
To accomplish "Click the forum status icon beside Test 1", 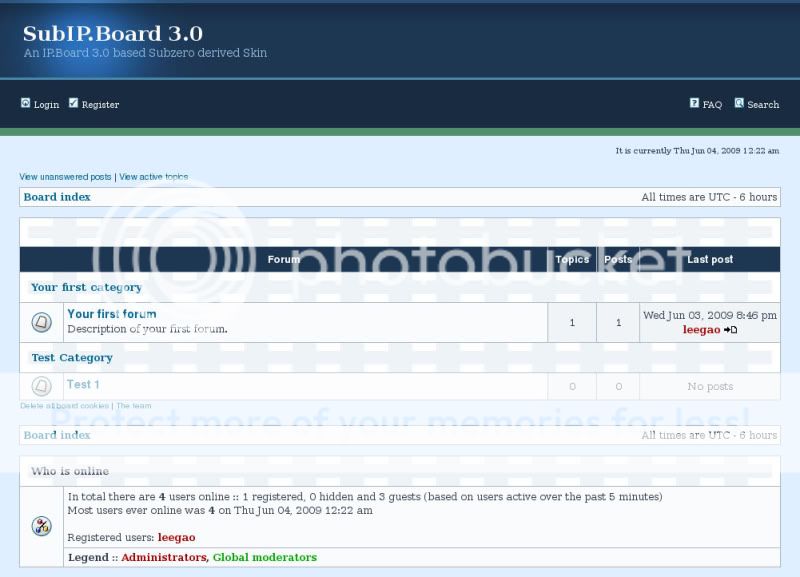I will click(x=41, y=386).
